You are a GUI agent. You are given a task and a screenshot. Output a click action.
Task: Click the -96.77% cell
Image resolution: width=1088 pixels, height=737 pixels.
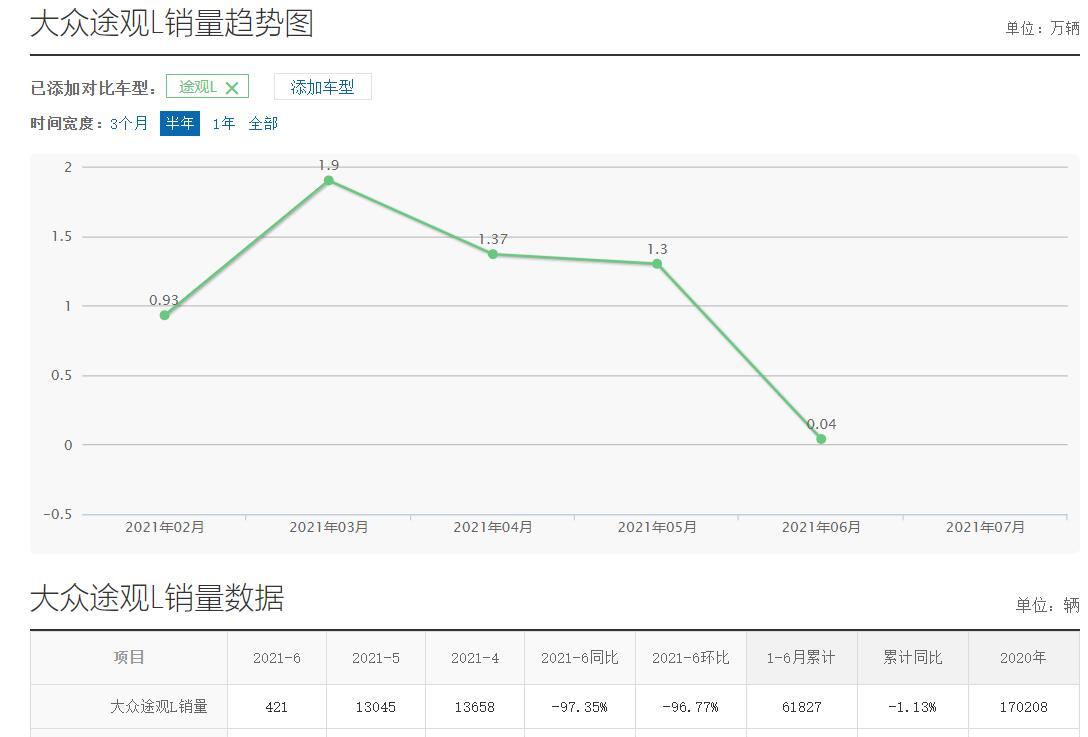point(690,706)
